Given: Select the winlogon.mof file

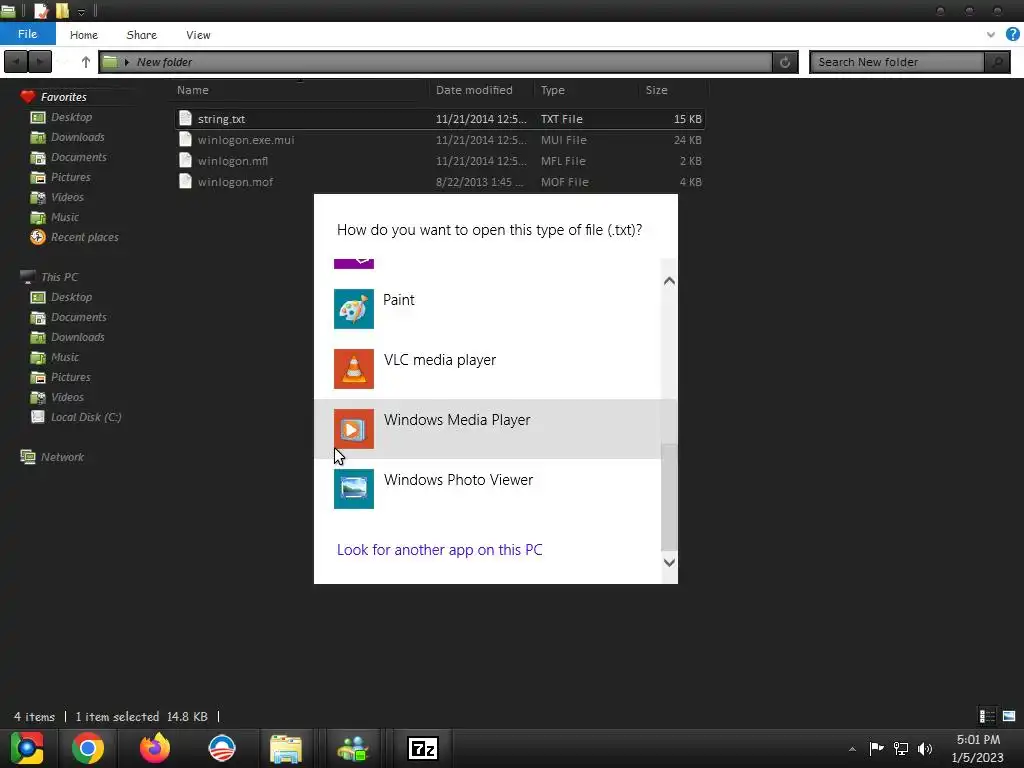Looking at the screenshot, I should pos(440,182).
